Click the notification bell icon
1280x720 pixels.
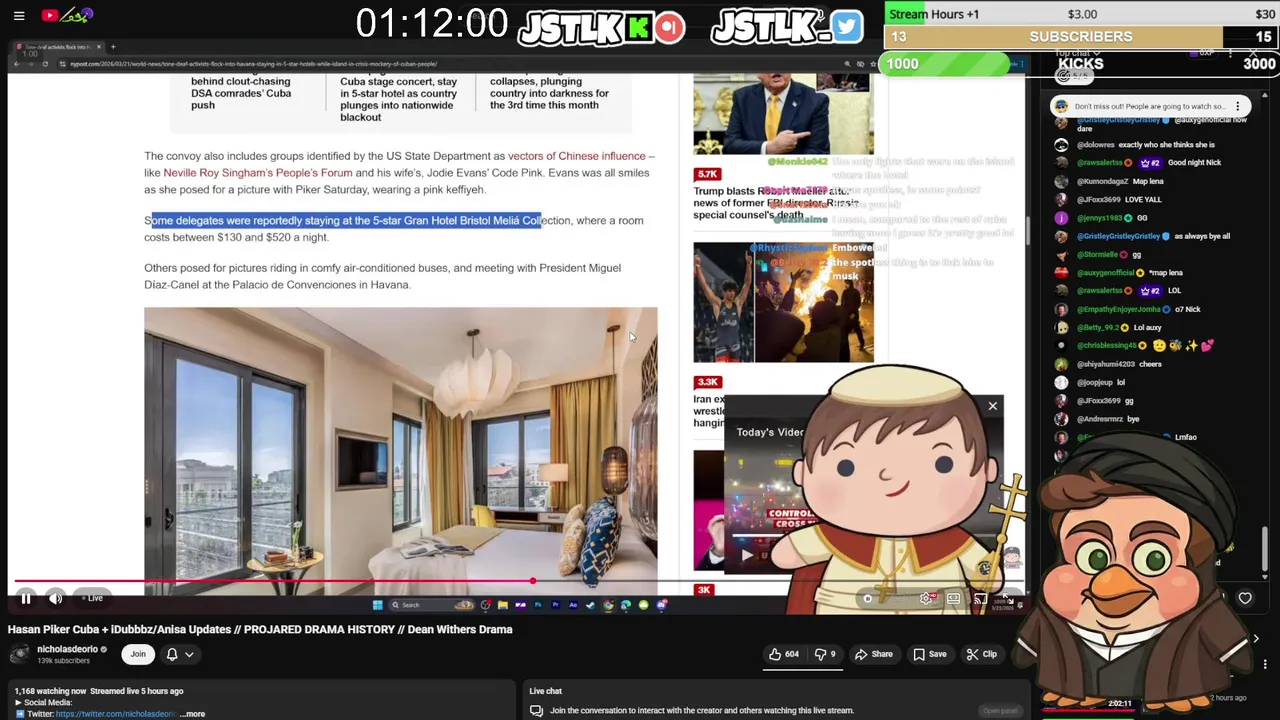click(x=172, y=654)
